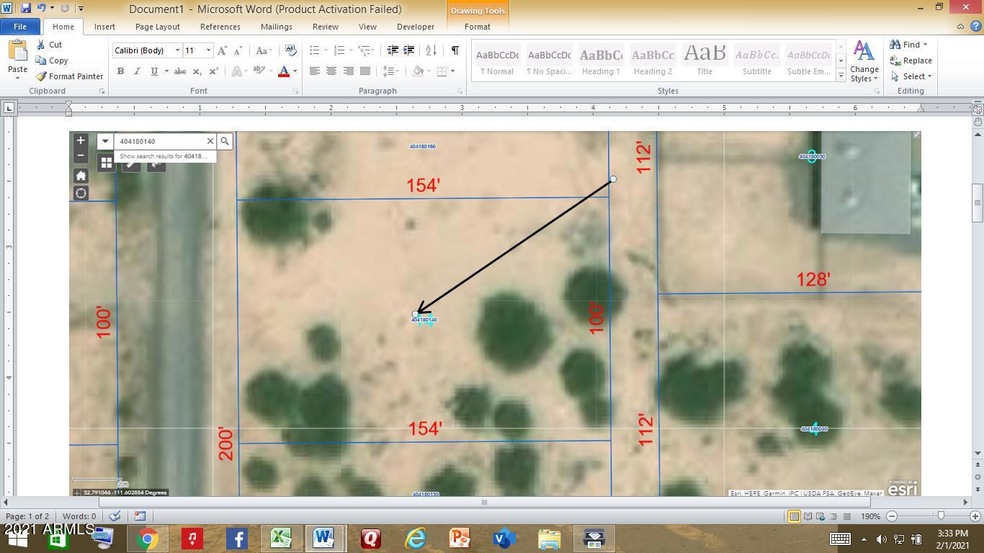984x553 pixels.
Task: Center the paragraph text
Action: (331, 71)
